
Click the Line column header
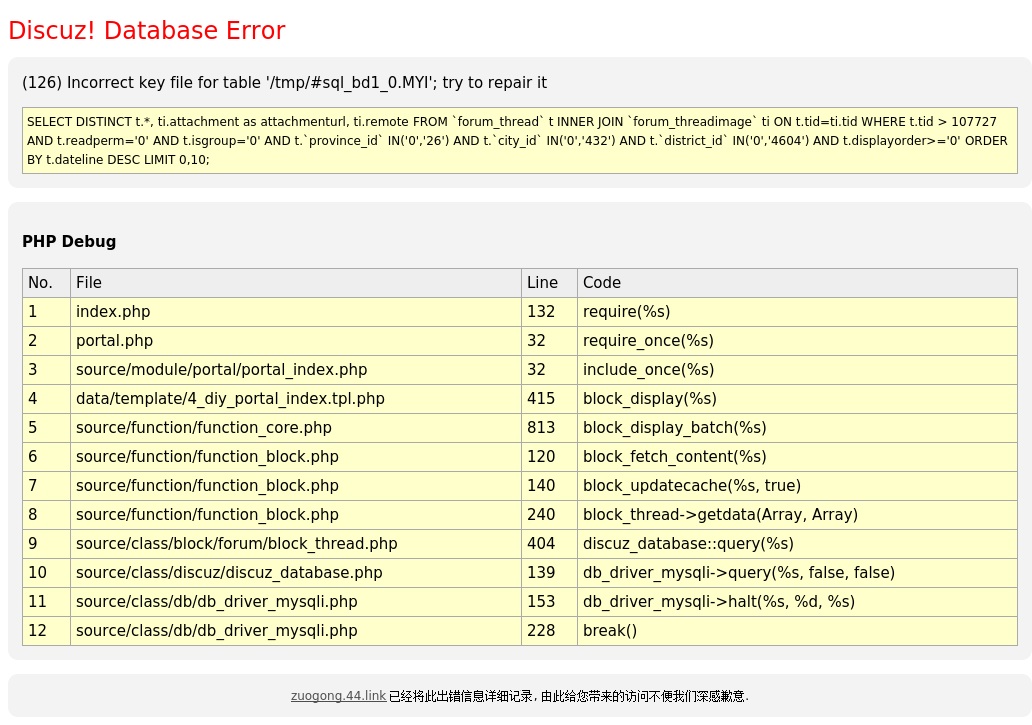click(543, 283)
